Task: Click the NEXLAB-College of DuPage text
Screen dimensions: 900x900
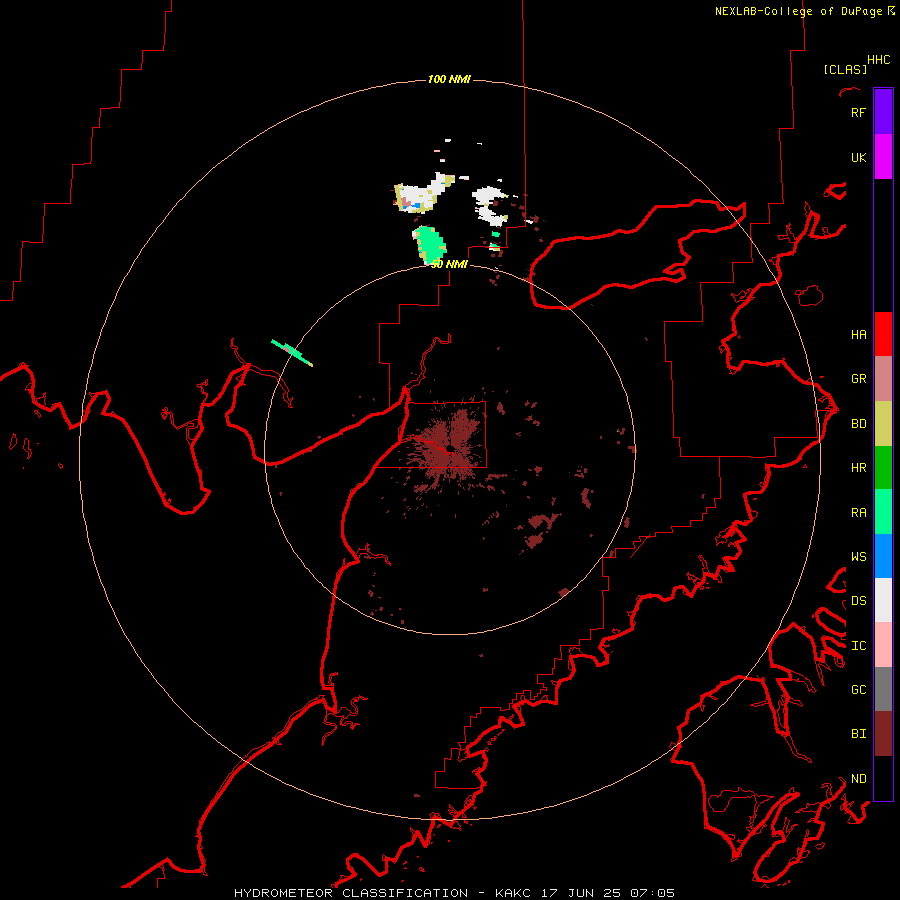Action: click(x=798, y=11)
